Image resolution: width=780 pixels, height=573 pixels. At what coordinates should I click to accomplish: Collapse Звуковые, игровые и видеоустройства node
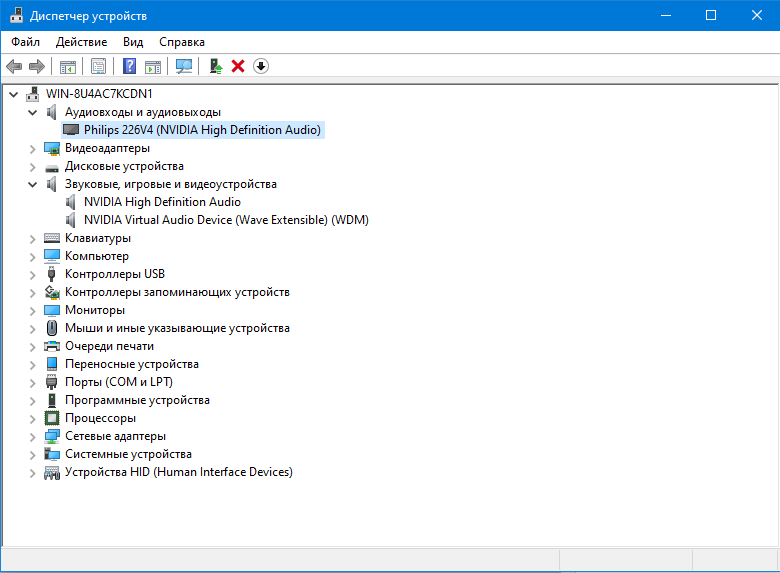[32, 185]
